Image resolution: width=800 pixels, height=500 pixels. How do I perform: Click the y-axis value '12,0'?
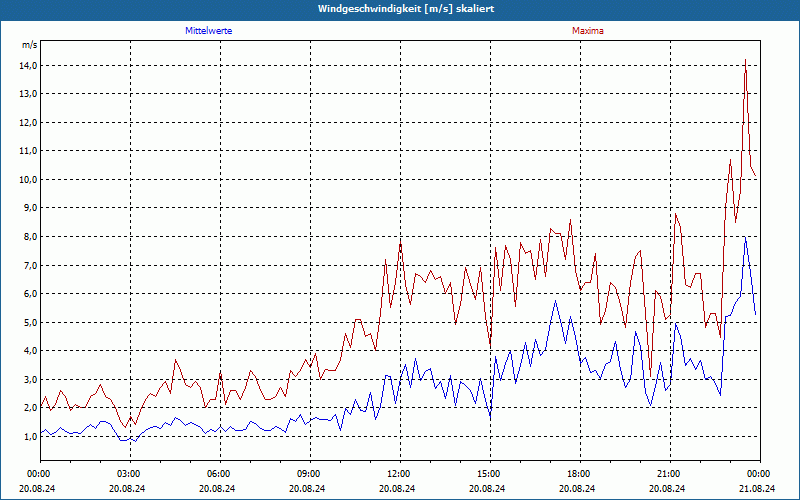point(28,122)
